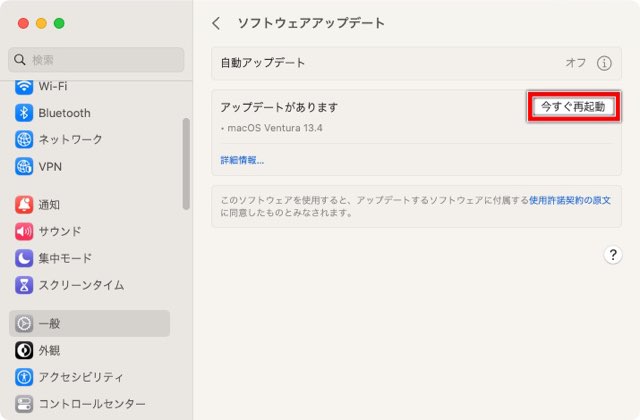The height and width of the screenshot is (420, 640).
Task: Select Wi-Fi label in sidebar
Action: click(53, 86)
